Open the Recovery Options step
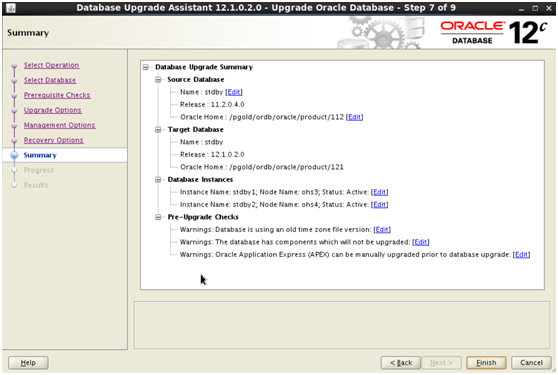Viewport: 558px width, 375px height. (53, 140)
